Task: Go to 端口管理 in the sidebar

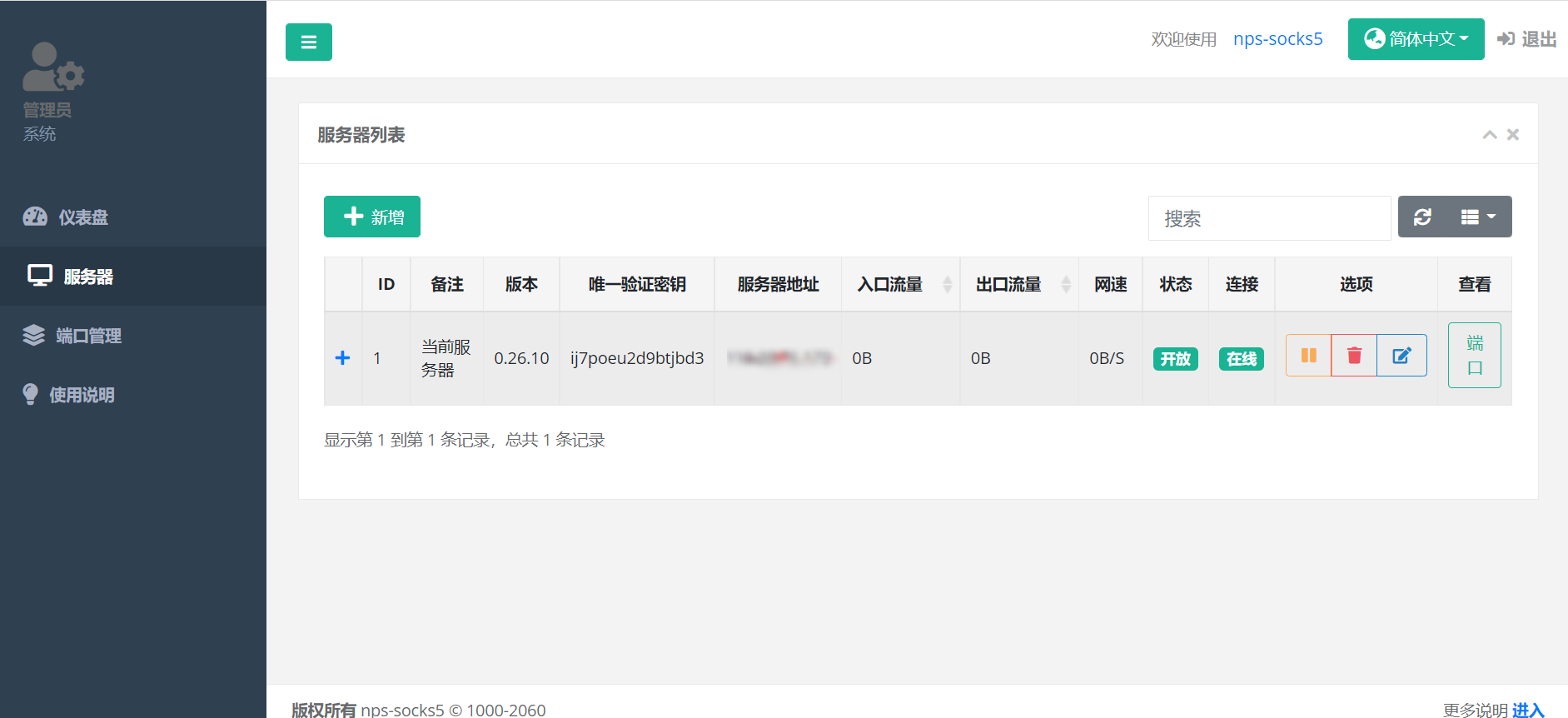Action: pos(133,336)
